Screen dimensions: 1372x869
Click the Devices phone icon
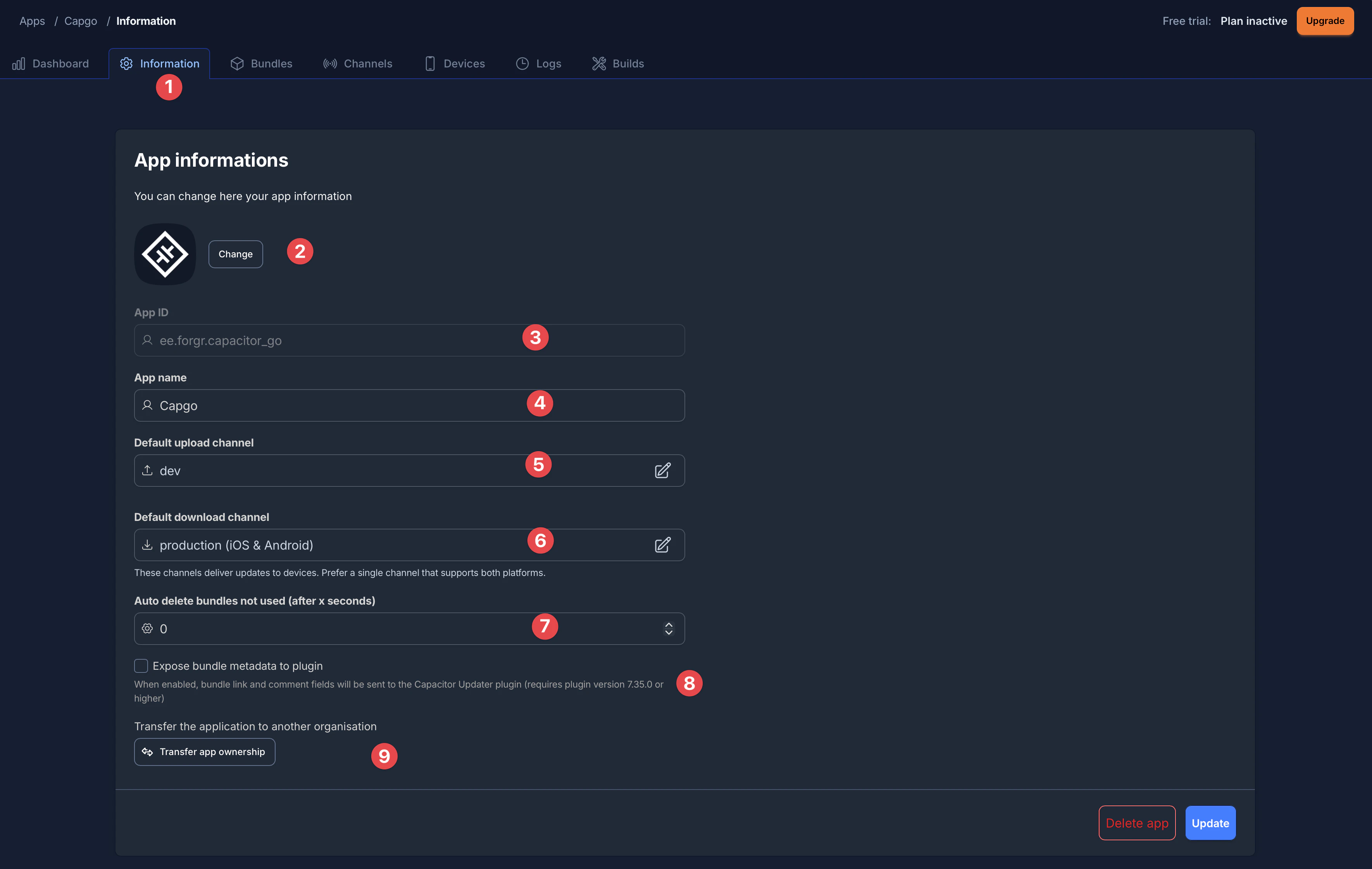(430, 63)
